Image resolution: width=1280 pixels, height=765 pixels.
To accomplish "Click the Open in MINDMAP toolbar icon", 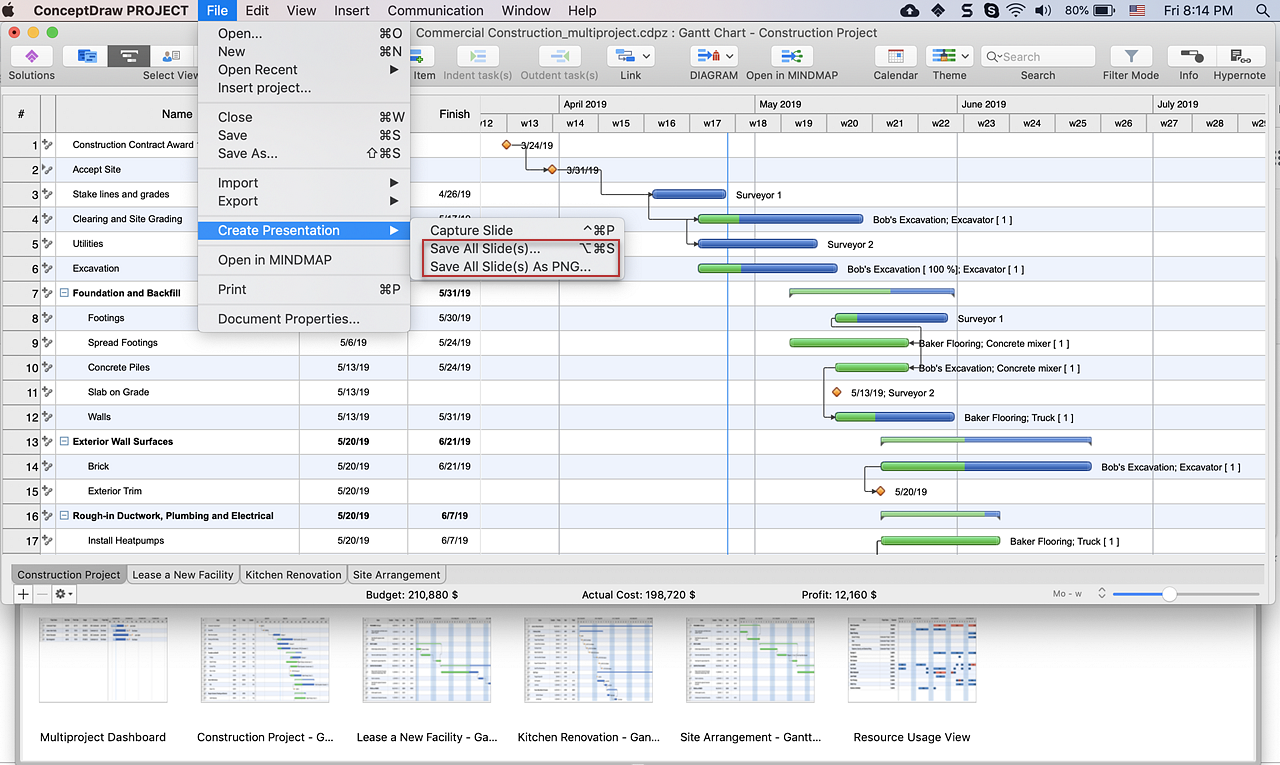I will 791,57.
